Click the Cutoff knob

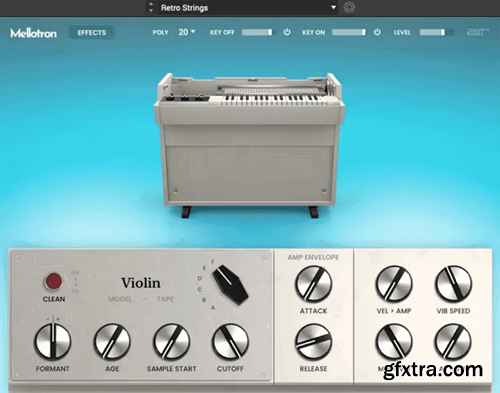pyautogui.click(x=230, y=342)
